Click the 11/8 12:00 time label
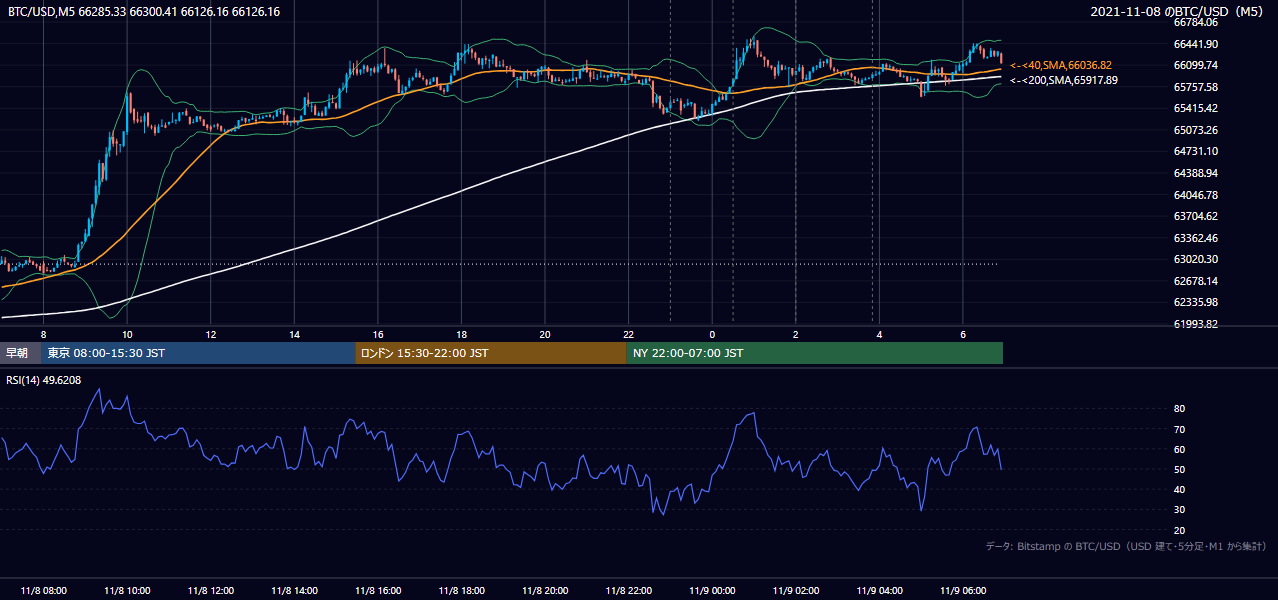Image resolution: width=1278 pixels, height=600 pixels. click(210, 590)
